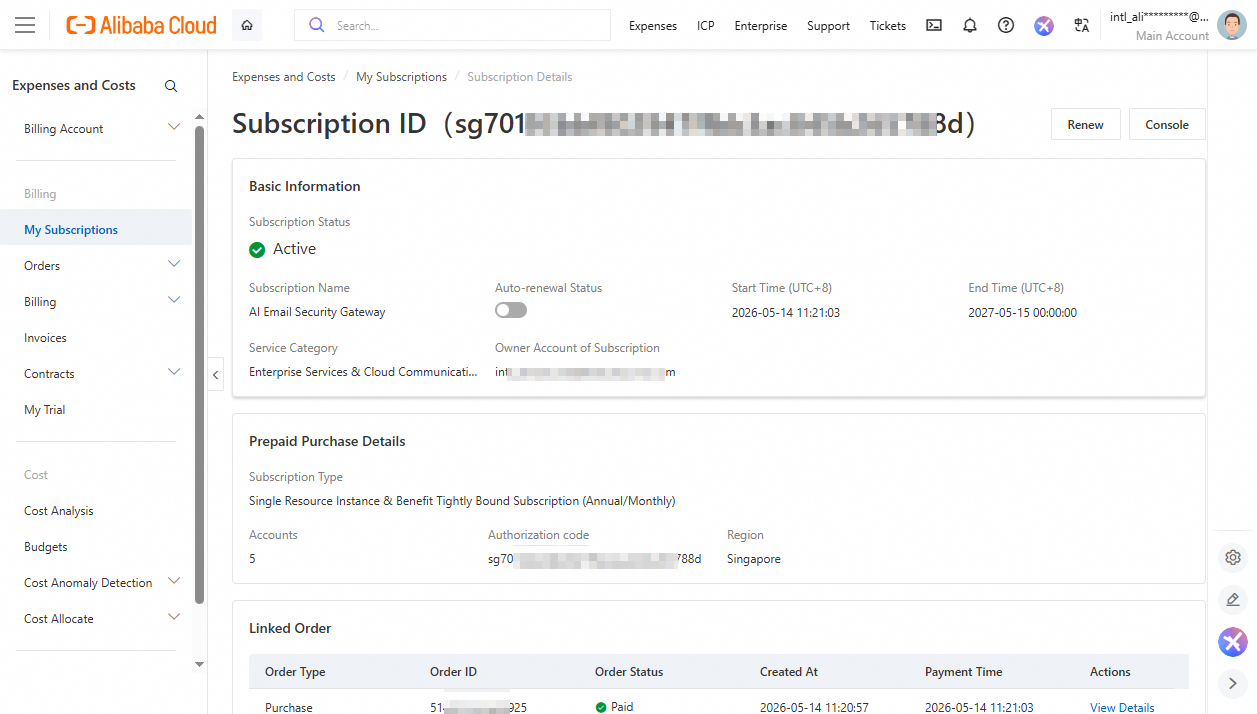
Task: Collapse the left sidebar with arrow handle
Action: pos(216,375)
